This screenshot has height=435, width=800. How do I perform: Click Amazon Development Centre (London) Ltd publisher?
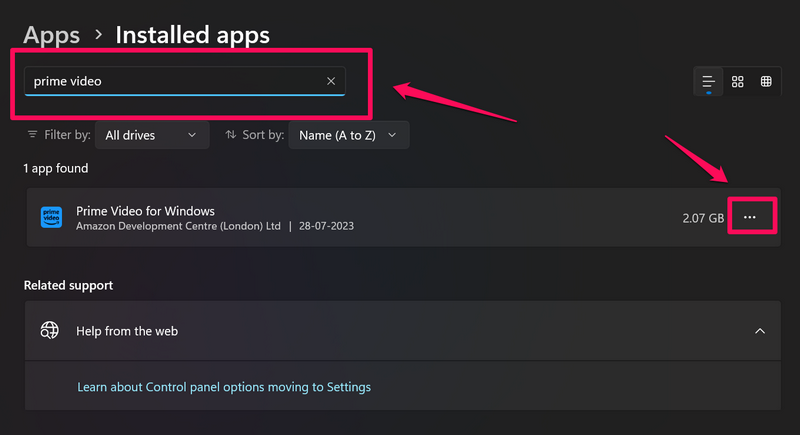coord(178,226)
